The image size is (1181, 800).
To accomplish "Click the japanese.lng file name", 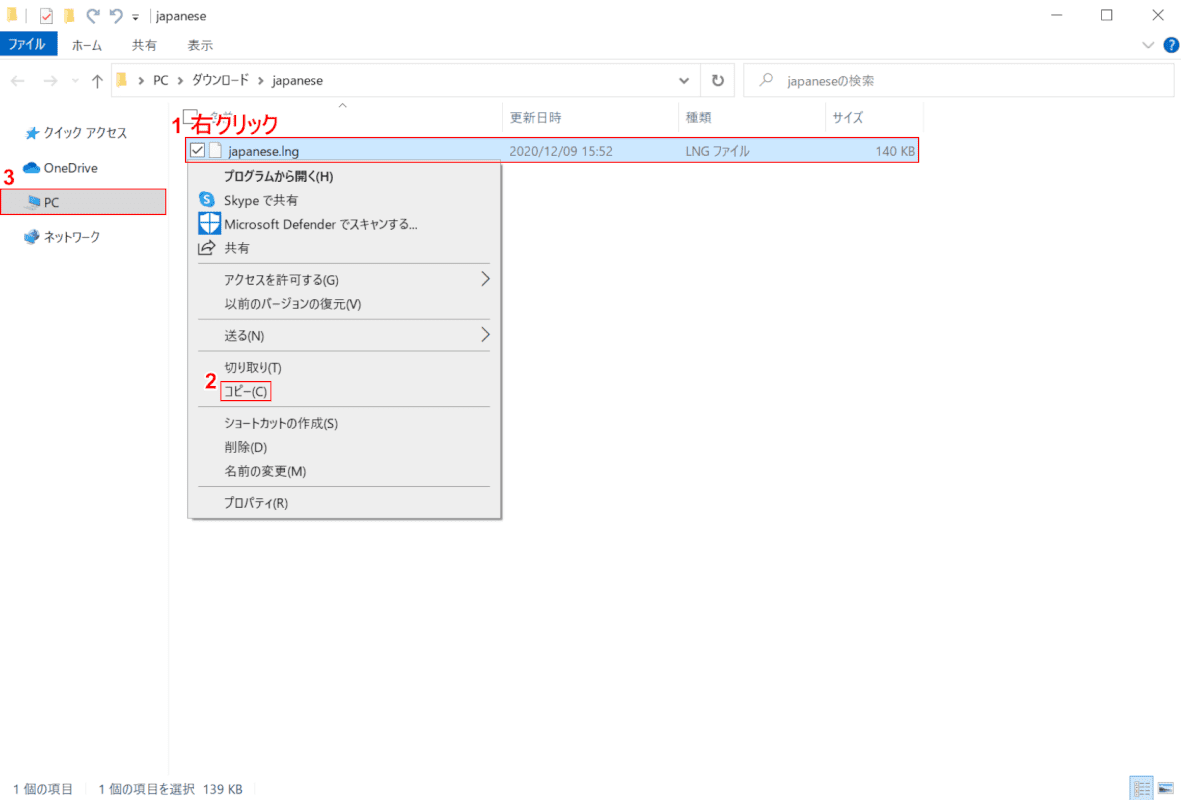I will [x=264, y=151].
